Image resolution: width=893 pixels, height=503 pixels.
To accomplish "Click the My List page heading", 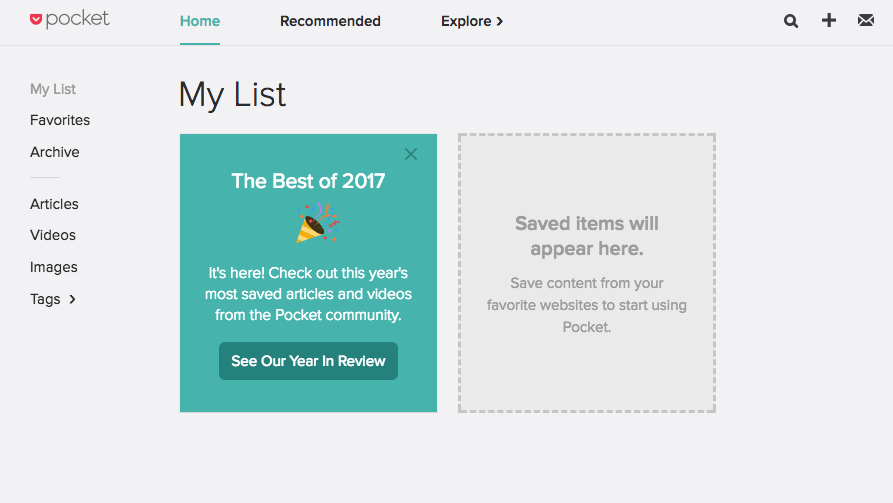I will 232,95.
